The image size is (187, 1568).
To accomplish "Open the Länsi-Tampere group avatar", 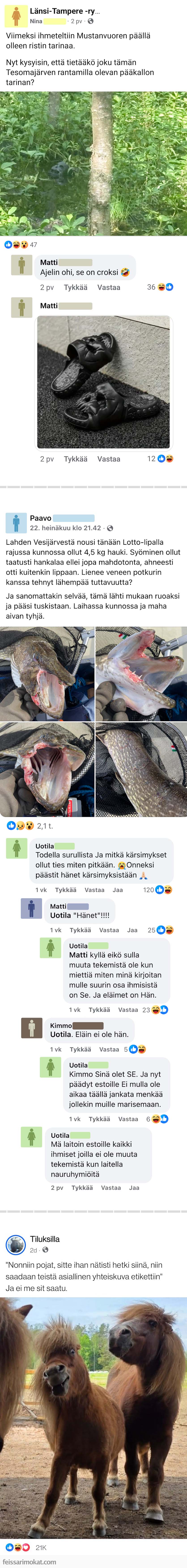I will pyautogui.click(x=16, y=16).
